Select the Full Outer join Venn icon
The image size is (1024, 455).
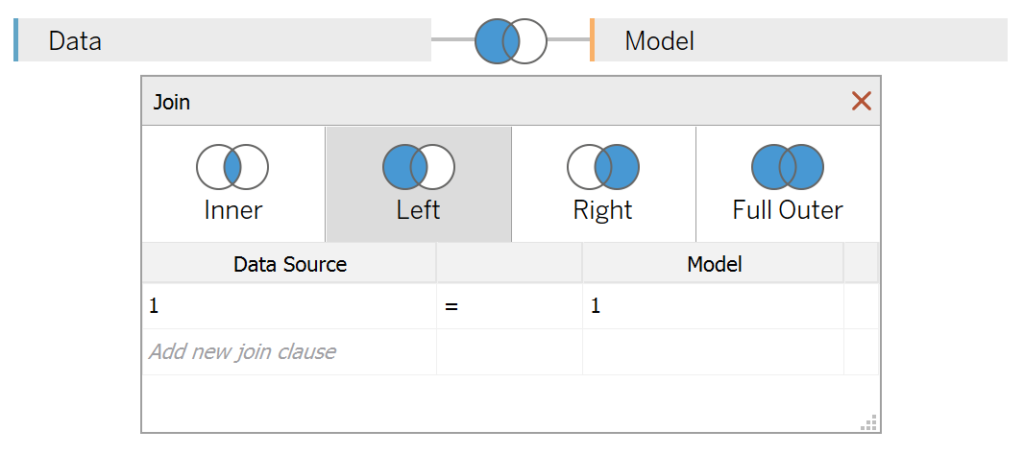tap(788, 168)
